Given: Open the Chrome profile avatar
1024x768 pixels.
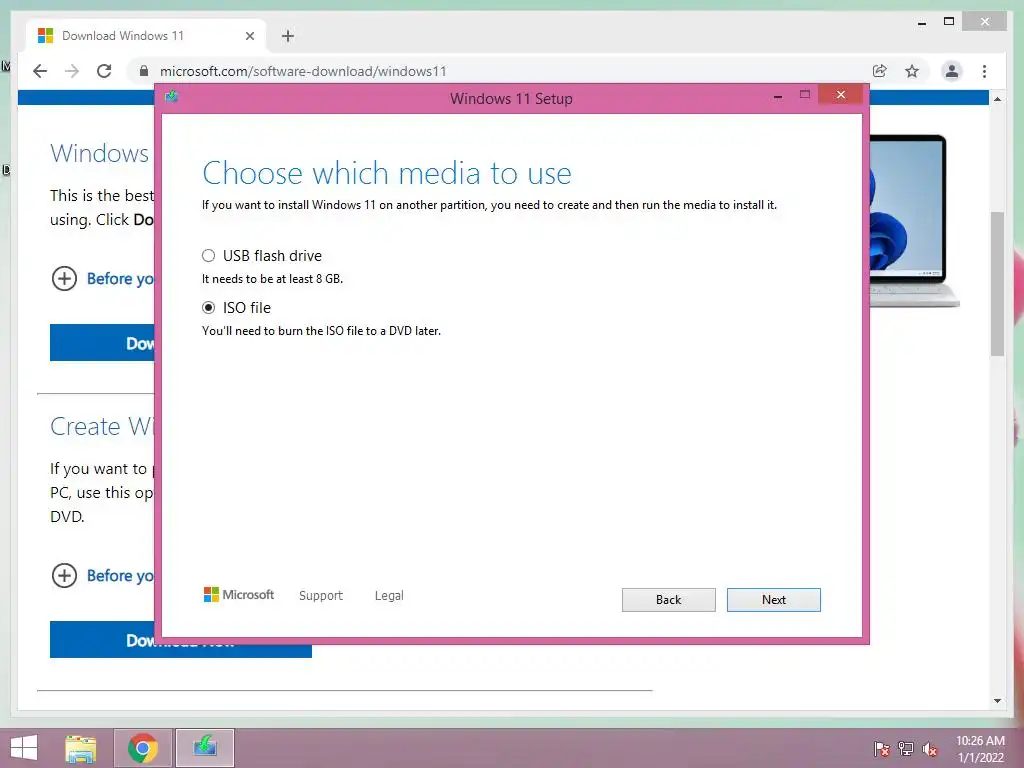Looking at the screenshot, I should point(952,71).
